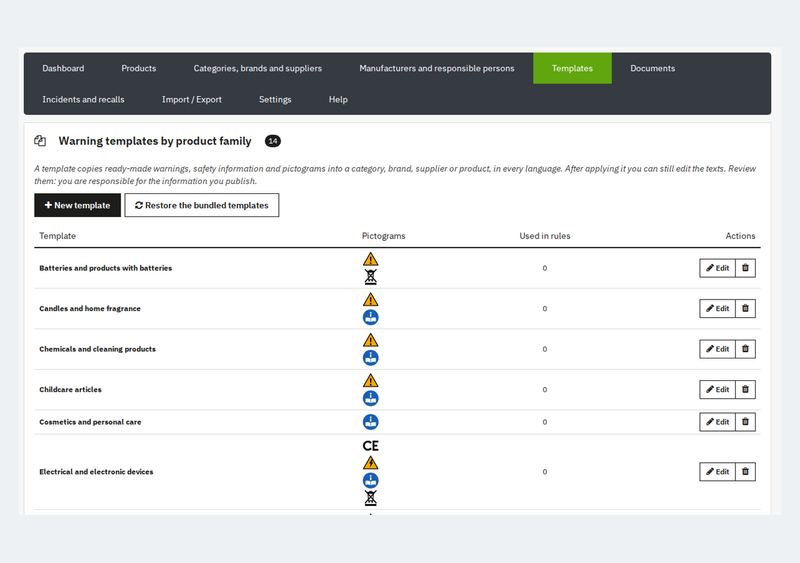Click the blue read-manual pictogram for Cosmetics
The height and width of the screenshot is (563, 800).
(x=370, y=422)
